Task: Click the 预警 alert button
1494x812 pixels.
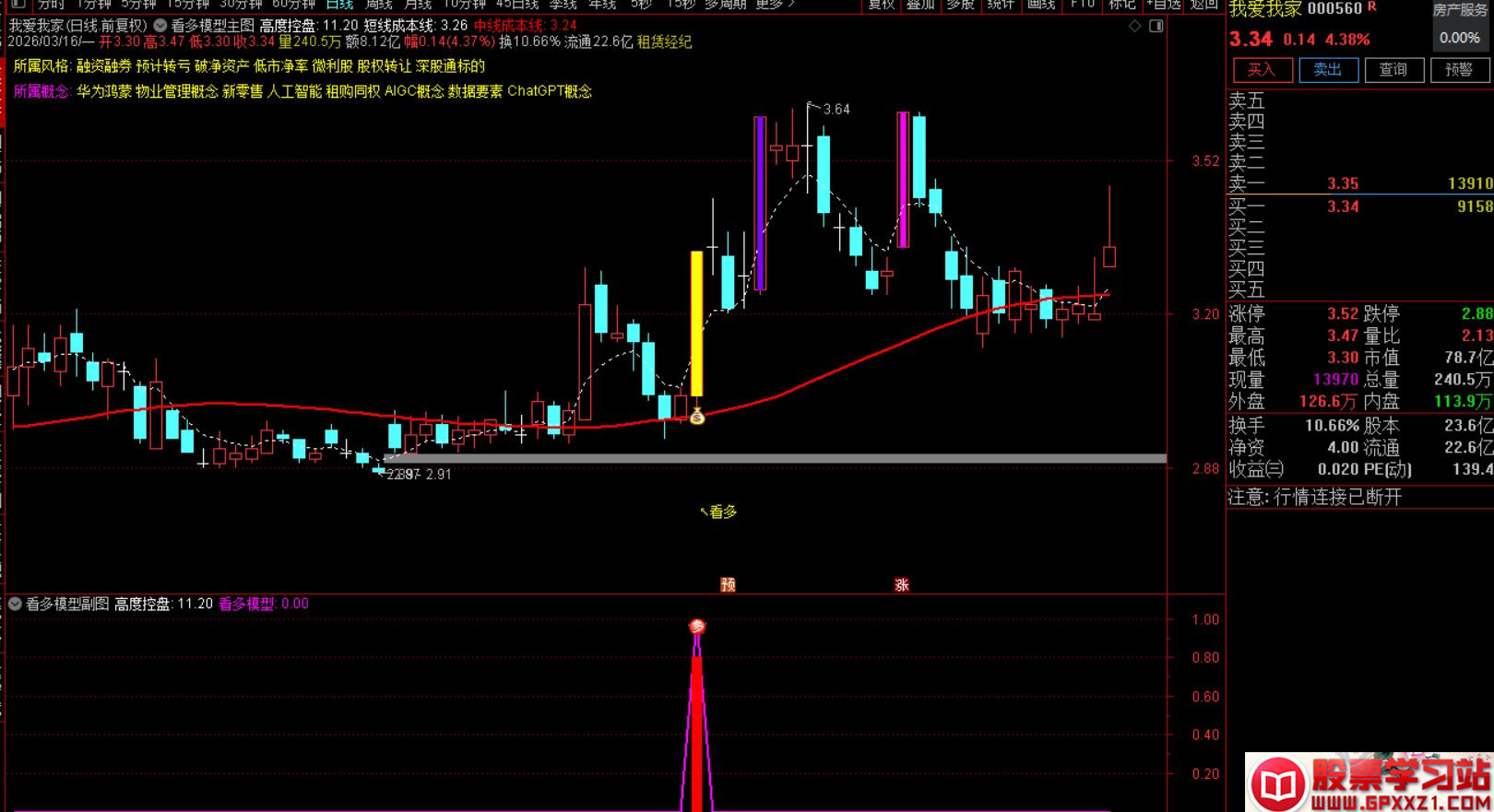Action: pyautogui.click(x=1459, y=70)
